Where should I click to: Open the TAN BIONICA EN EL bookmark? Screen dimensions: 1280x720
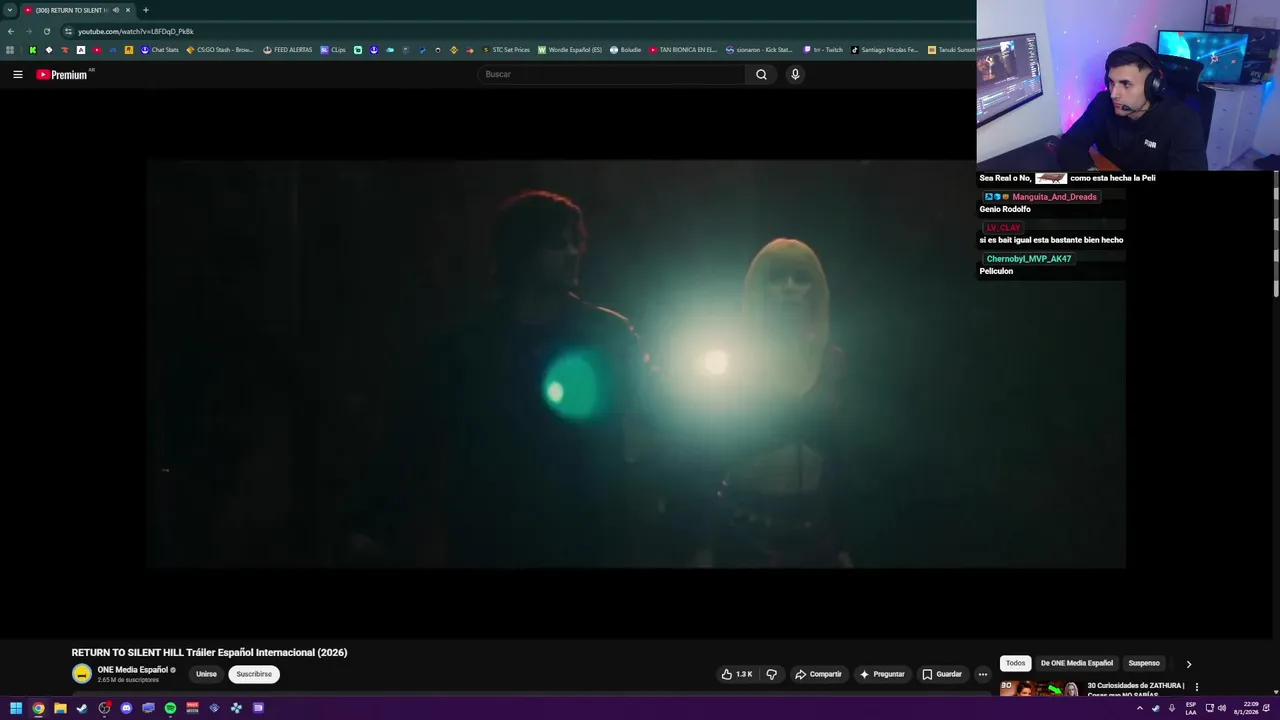[x=683, y=49]
